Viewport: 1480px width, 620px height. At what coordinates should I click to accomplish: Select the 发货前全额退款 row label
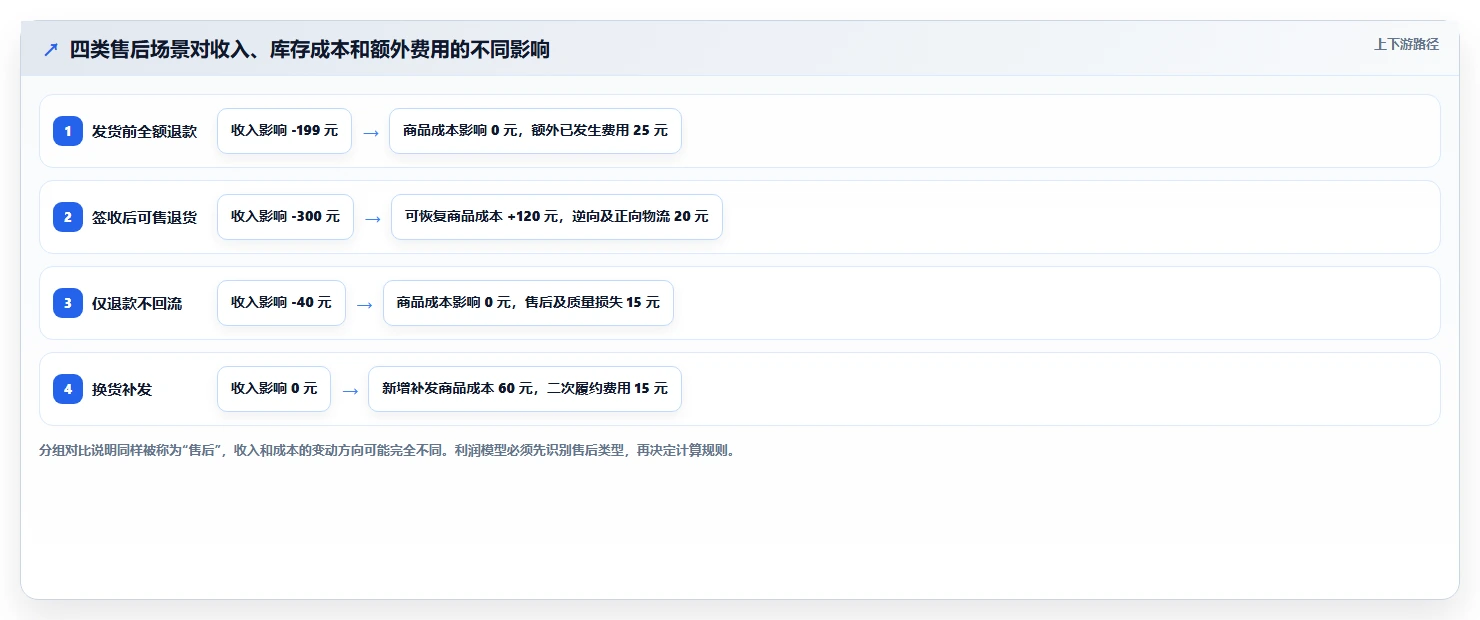tap(144, 132)
